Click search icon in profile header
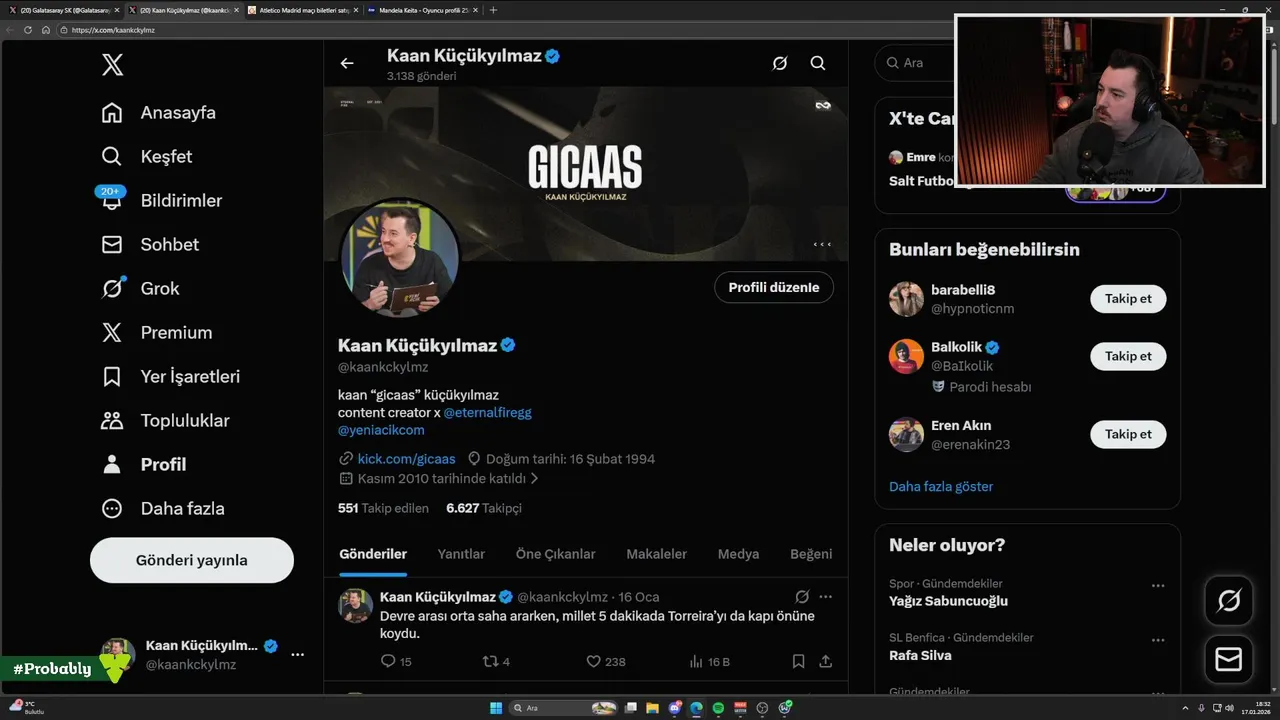Screen dimensions: 1280x720 [x=818, y=63]
